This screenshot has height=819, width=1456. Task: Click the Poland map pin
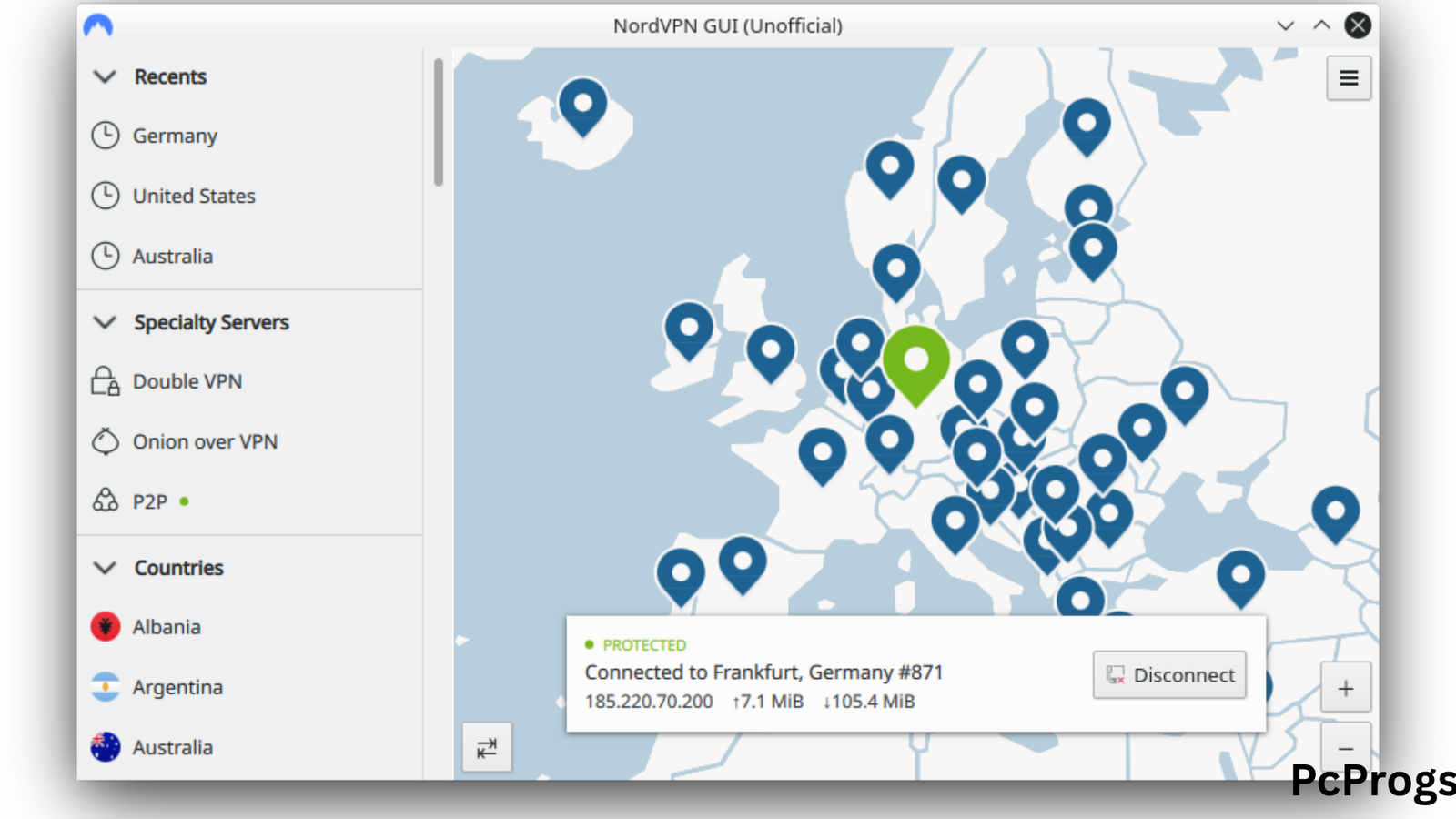tap(1026, 349)
